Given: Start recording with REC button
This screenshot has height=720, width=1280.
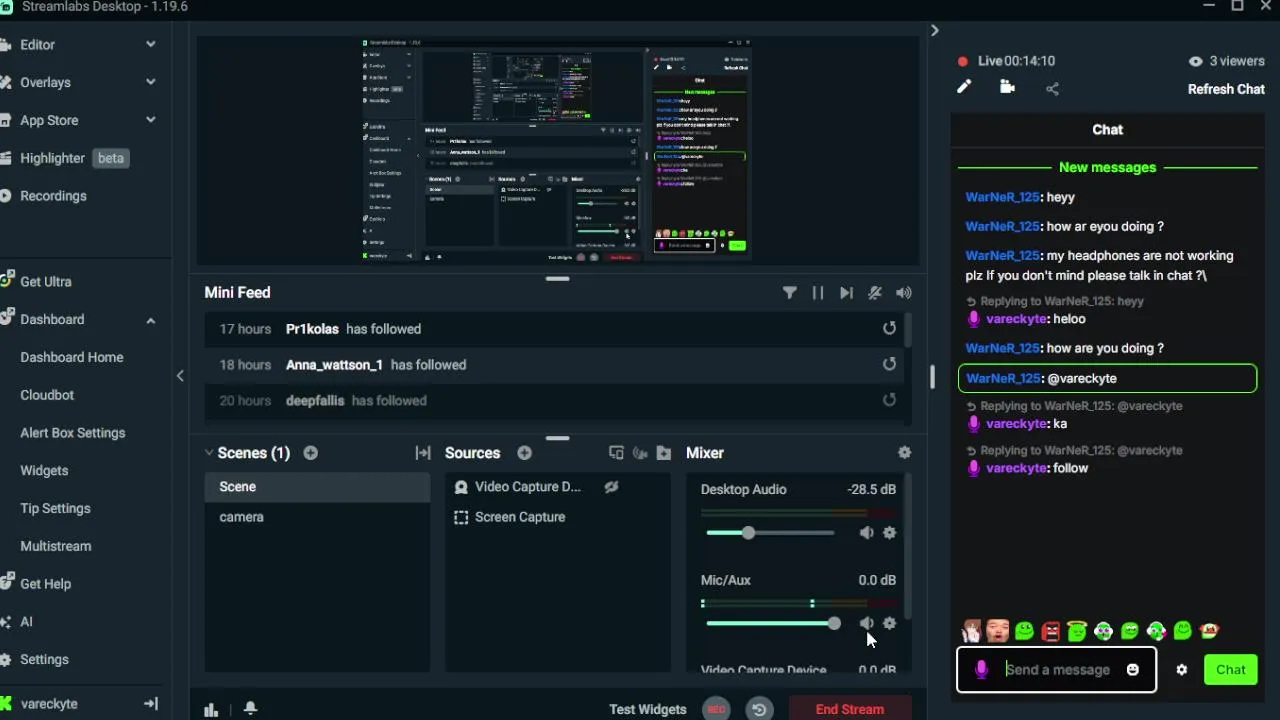Looking at the screenshot, I should pos(716,710).
